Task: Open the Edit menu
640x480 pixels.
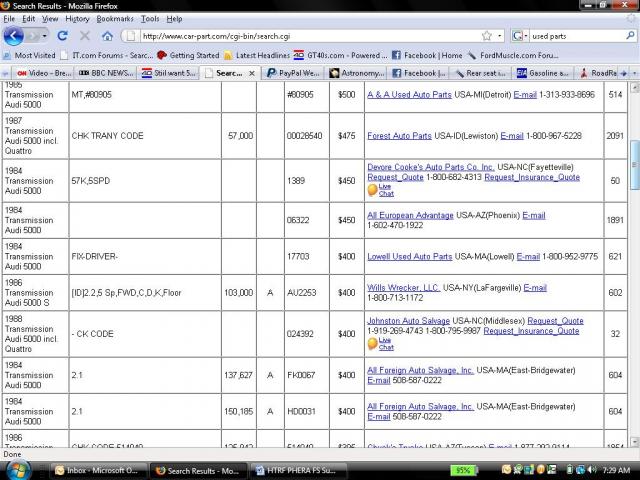Action: click(29, 19)
